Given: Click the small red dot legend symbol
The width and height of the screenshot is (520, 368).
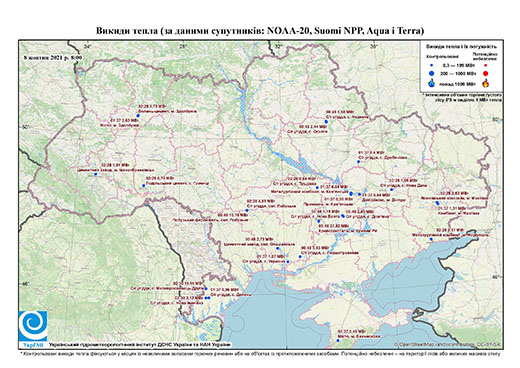Looking at the screenshot, I should [x=485, y=65].
